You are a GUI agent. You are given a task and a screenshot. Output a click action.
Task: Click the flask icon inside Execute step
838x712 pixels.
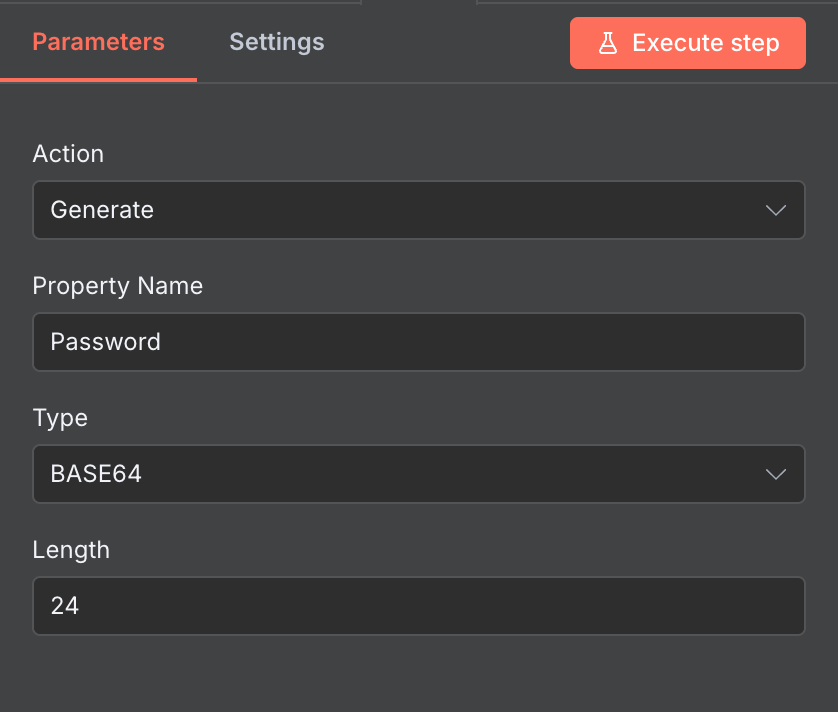[x=608, y=42]
